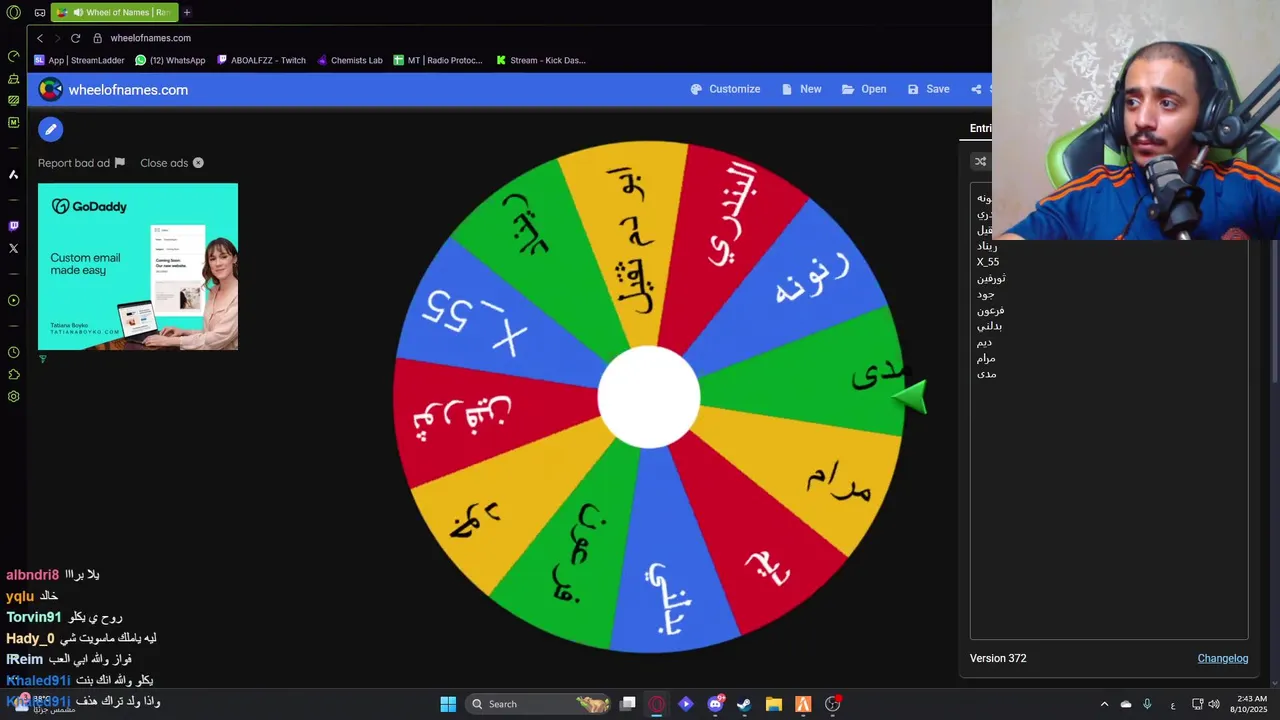1280x720 pixels.
Task: Open the Chemists Lab bookmark
Action: pos(349,60)
